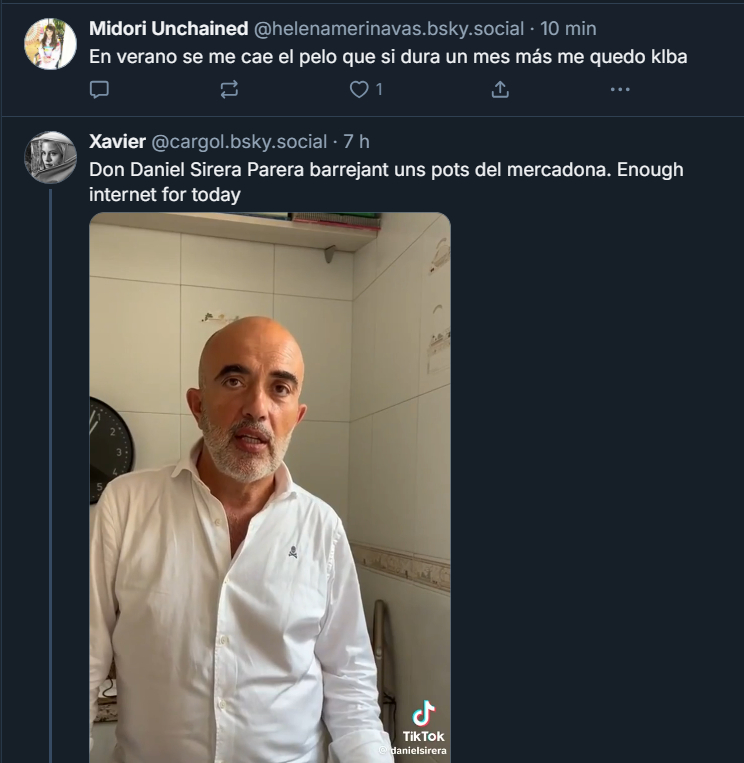Visit the @cargol.bsky.social handle
Screen dimensions: 744x763
[x=239, y=142]
